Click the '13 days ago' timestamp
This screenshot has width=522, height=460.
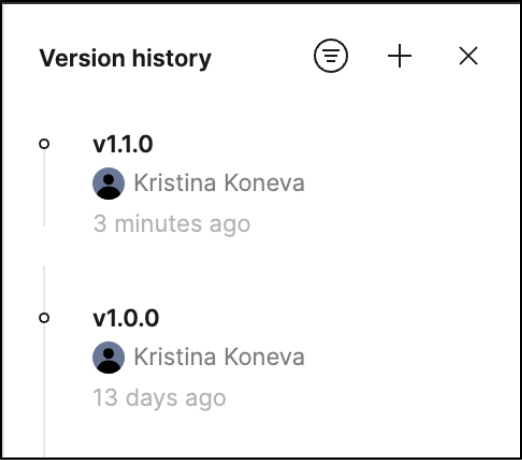tap(159, 398)
